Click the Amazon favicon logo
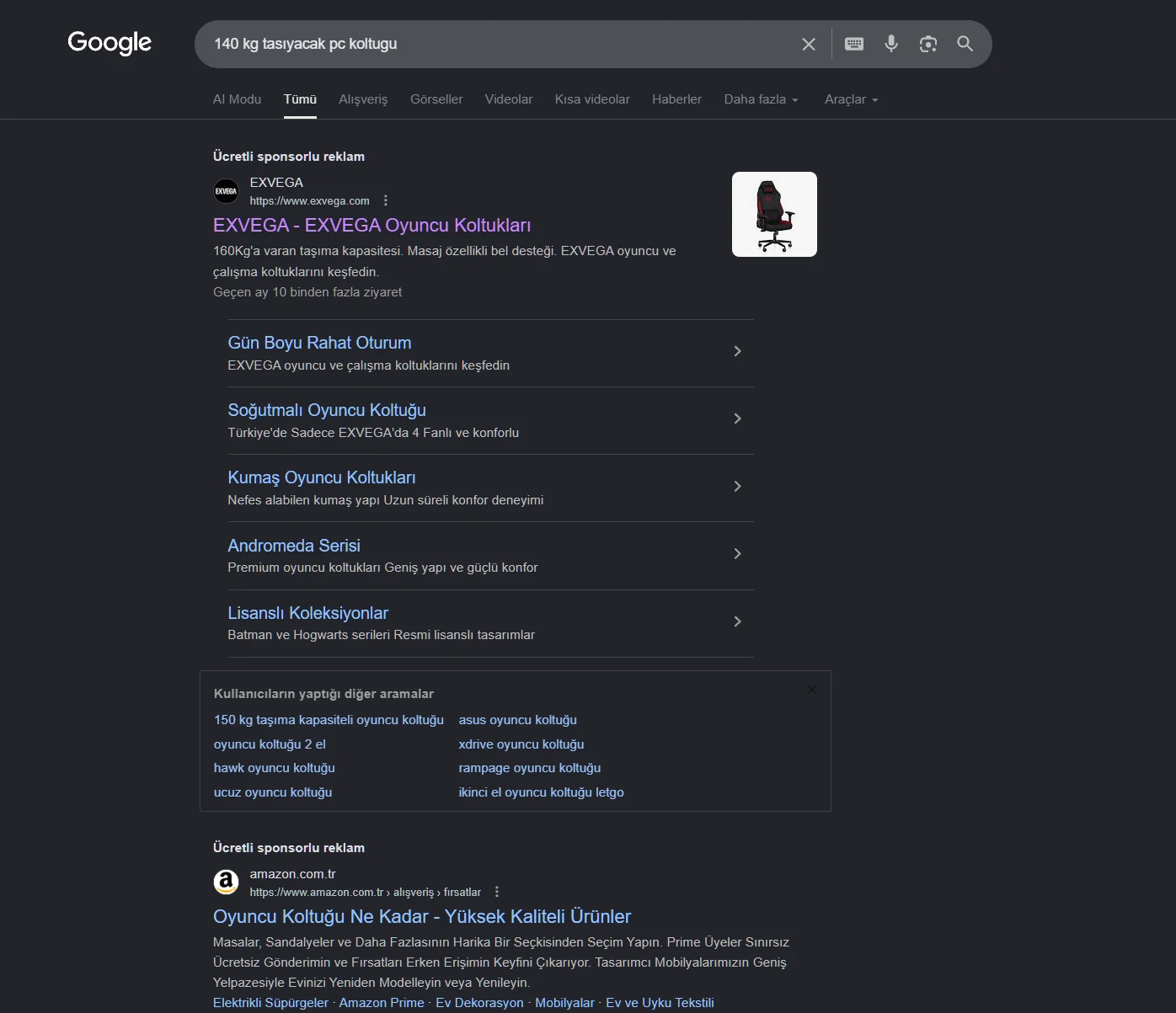Screen dimensions: 1176x1013 click(x=226, y=882)
